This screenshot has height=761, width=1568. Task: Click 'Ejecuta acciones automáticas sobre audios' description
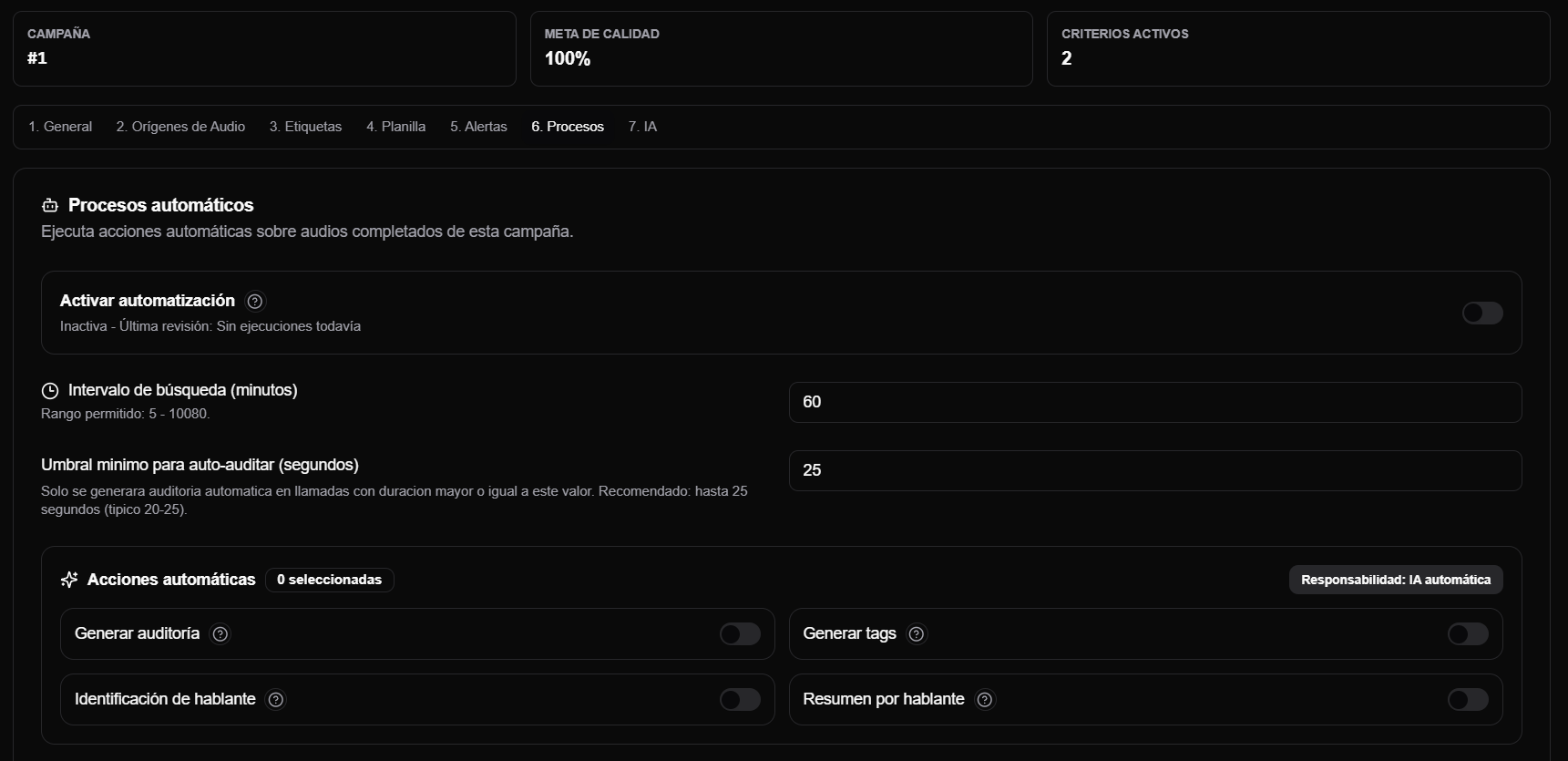tap(307, 231)
